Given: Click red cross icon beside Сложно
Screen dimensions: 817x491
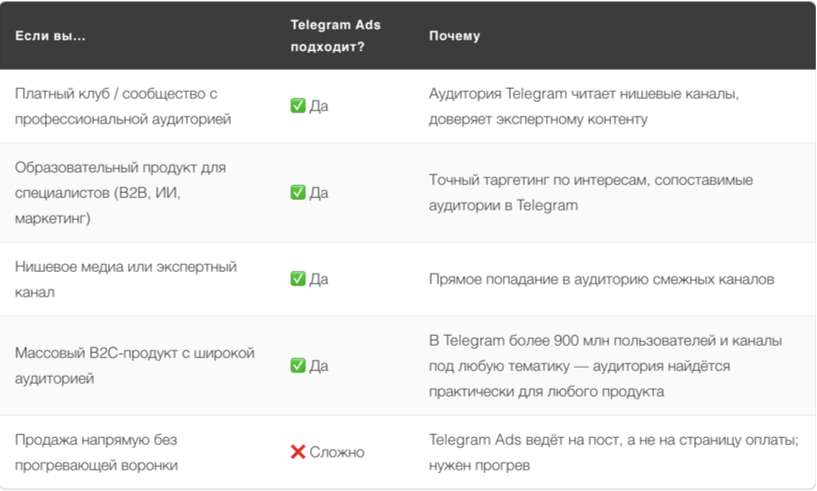Looking at the screenshot, I should pos(298,452).
